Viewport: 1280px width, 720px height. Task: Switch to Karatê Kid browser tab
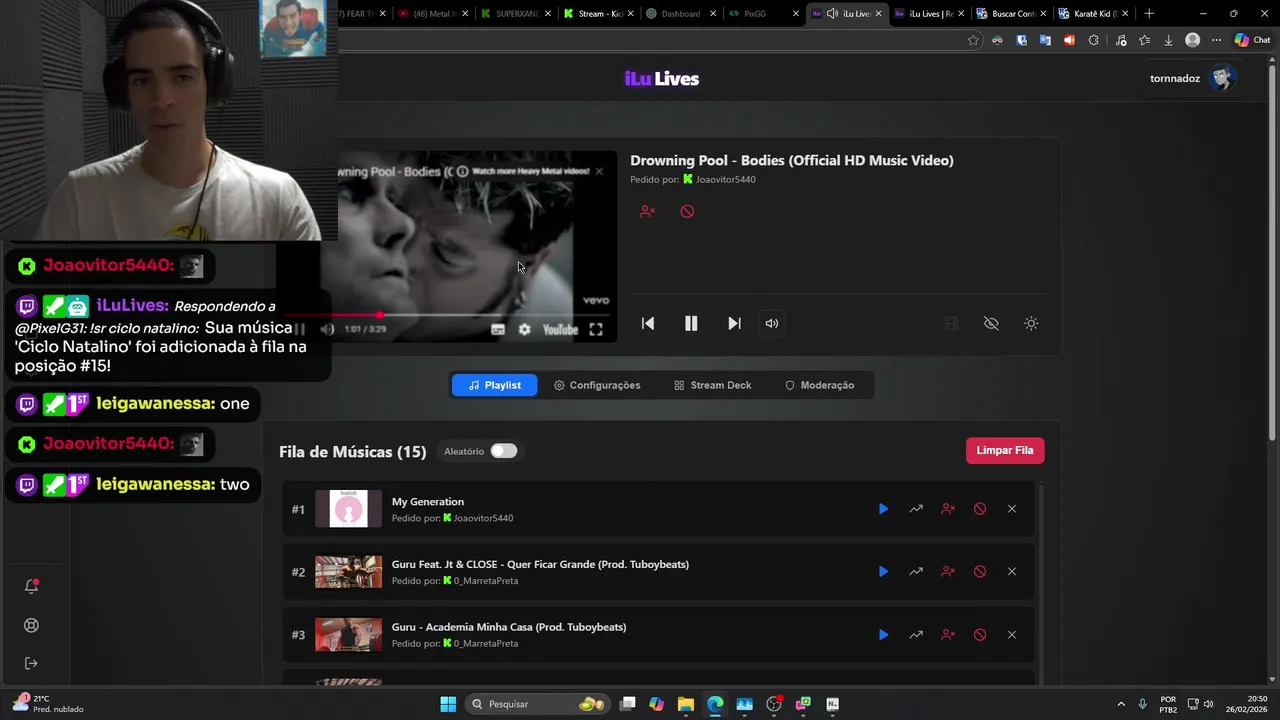point(1095,14)
